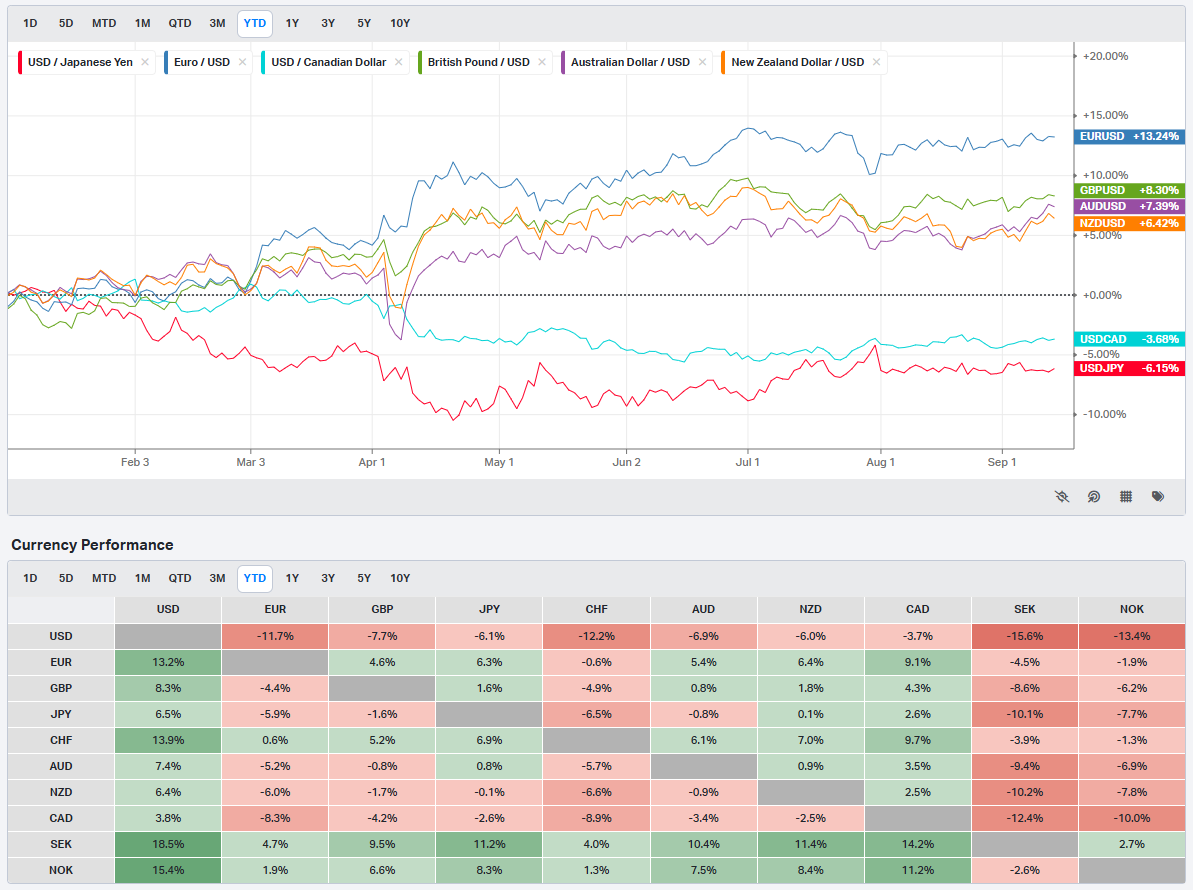1193x890 pixels.
Task: Click the Australian Dollar / USD legend label
Action: tap(630, 62)
